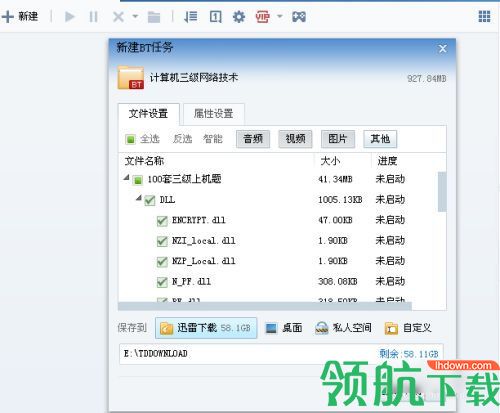Open download folder icon in toolbar
Viewport: 500px width, 413px height.
(154, 17)
